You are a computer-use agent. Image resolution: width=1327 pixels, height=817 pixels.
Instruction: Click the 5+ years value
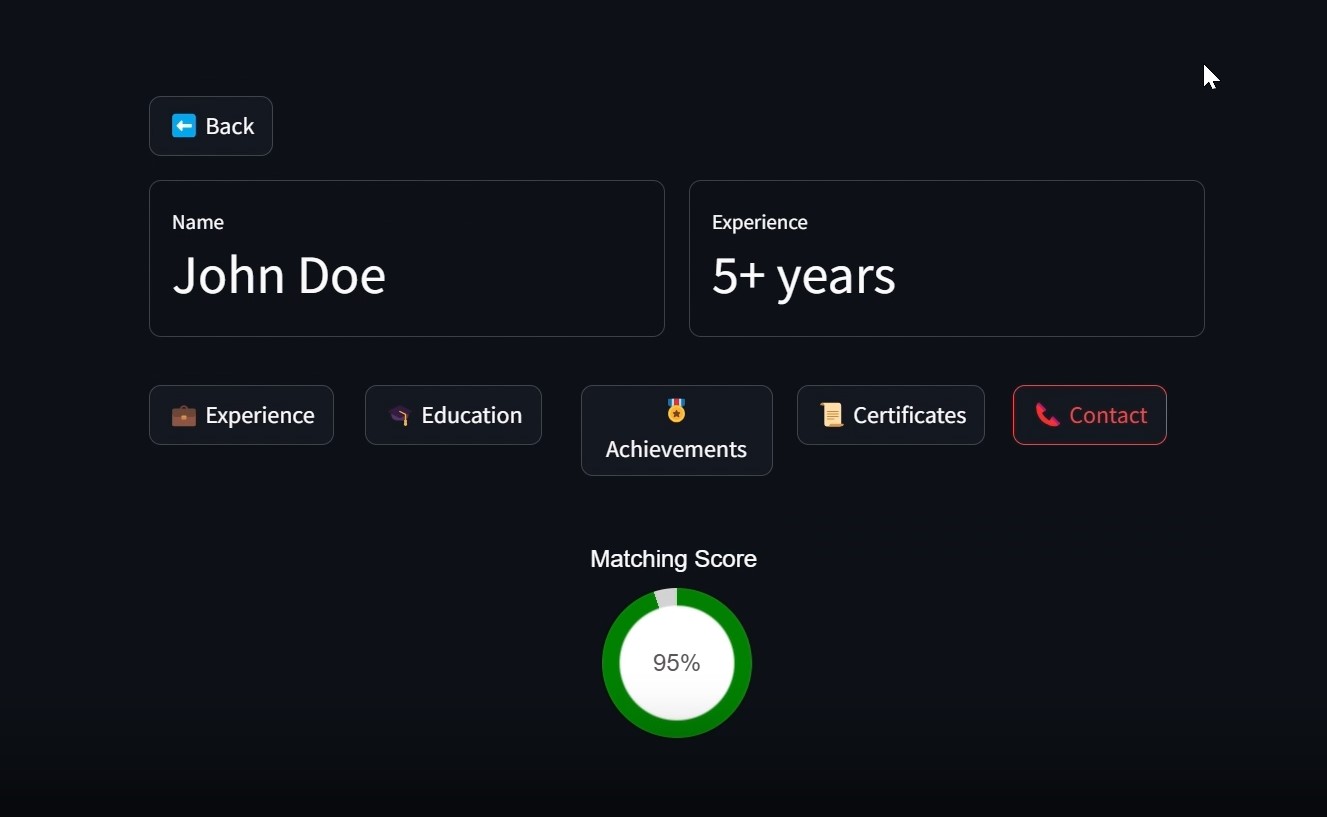coord(804,276)
